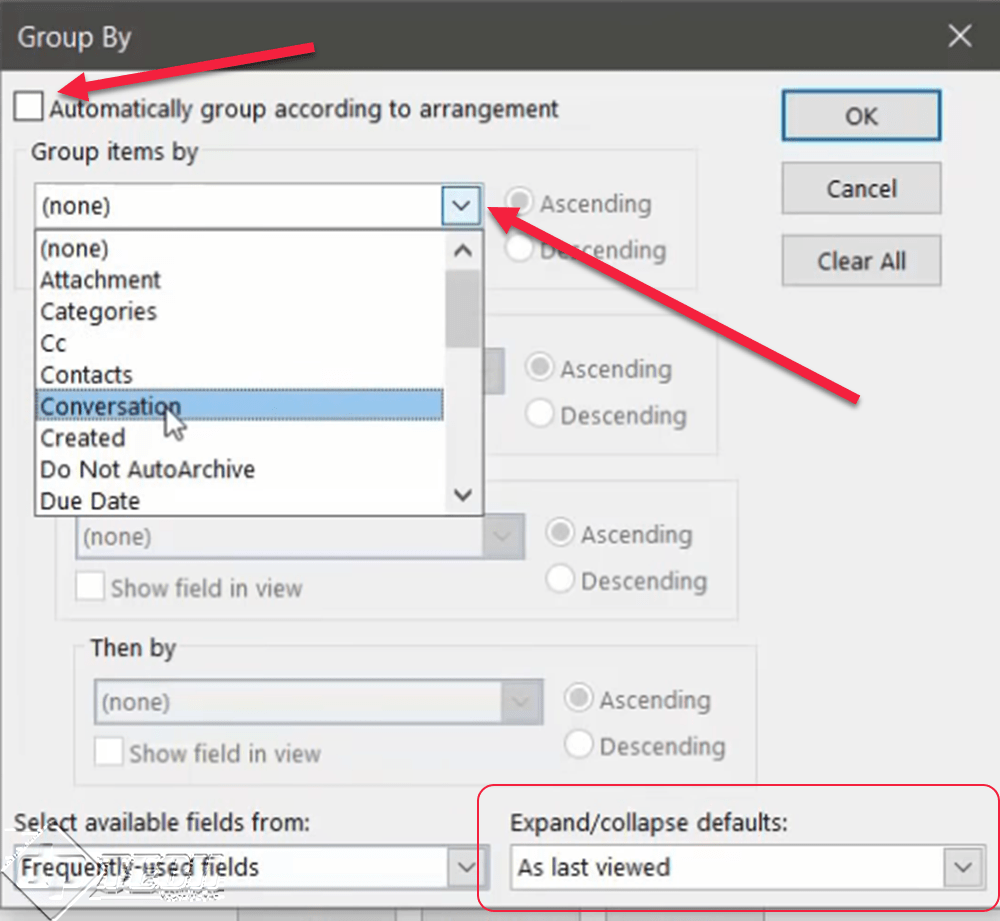Click the dropdown list scrollbar thumb
The height and width of the screenshot is (921, 1000).
[x=463, y=309]
